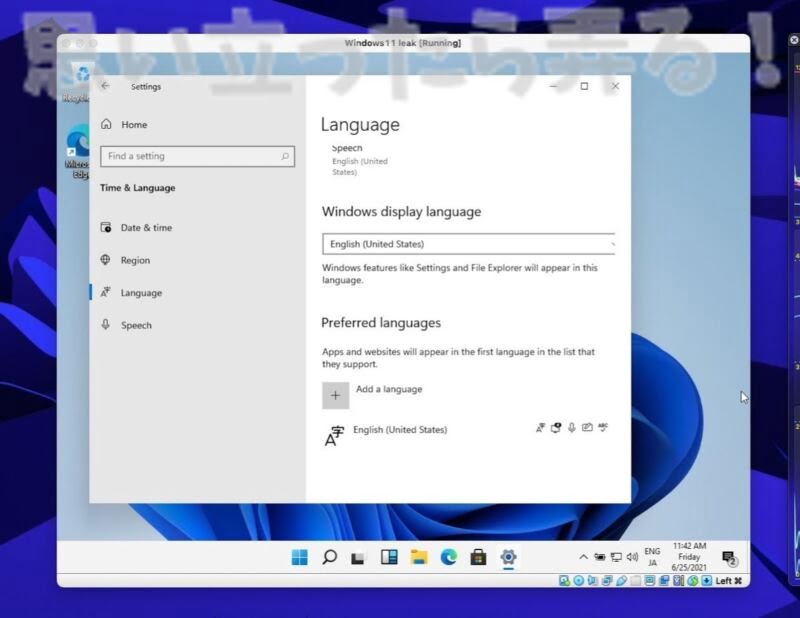Click the volume speaker icon in the tray

(x=632, y=557)
